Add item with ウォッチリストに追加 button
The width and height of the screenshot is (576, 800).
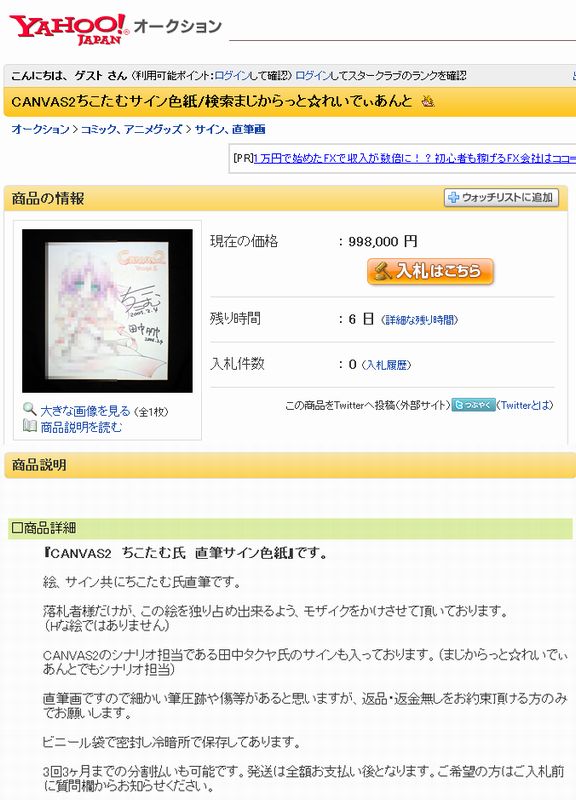point(501,198)
